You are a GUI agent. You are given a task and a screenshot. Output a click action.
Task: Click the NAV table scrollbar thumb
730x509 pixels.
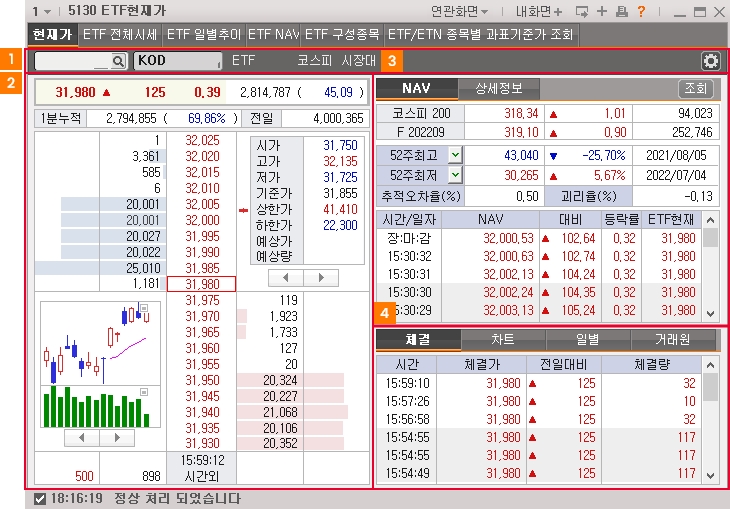pos(710,238)
